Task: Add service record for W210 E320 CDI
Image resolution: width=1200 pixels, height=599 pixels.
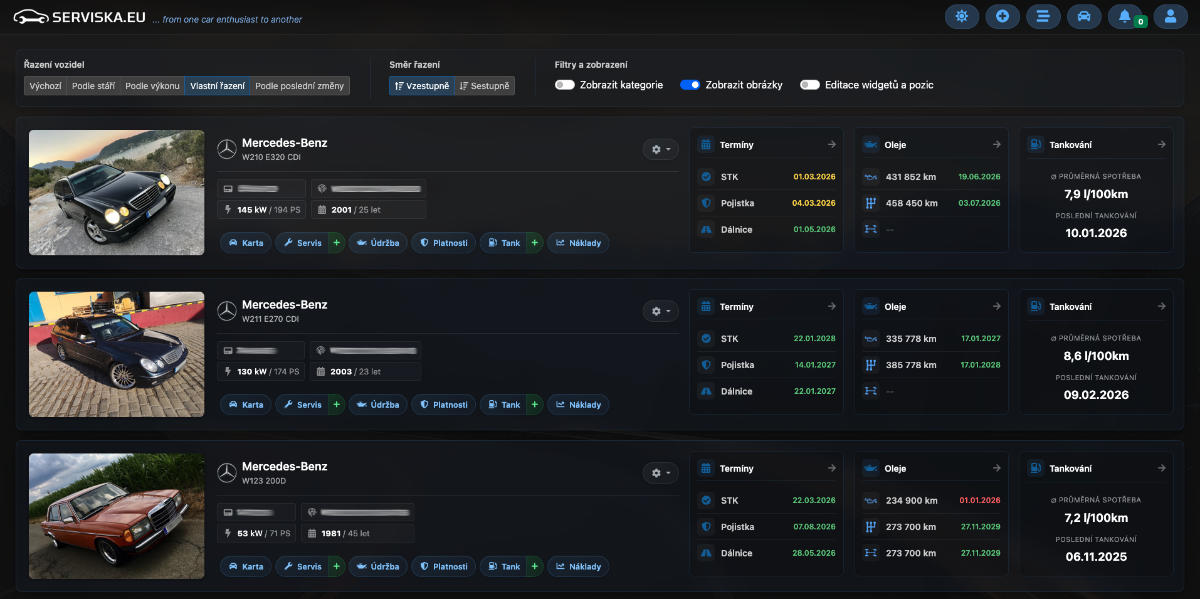Action: [336, 243]
